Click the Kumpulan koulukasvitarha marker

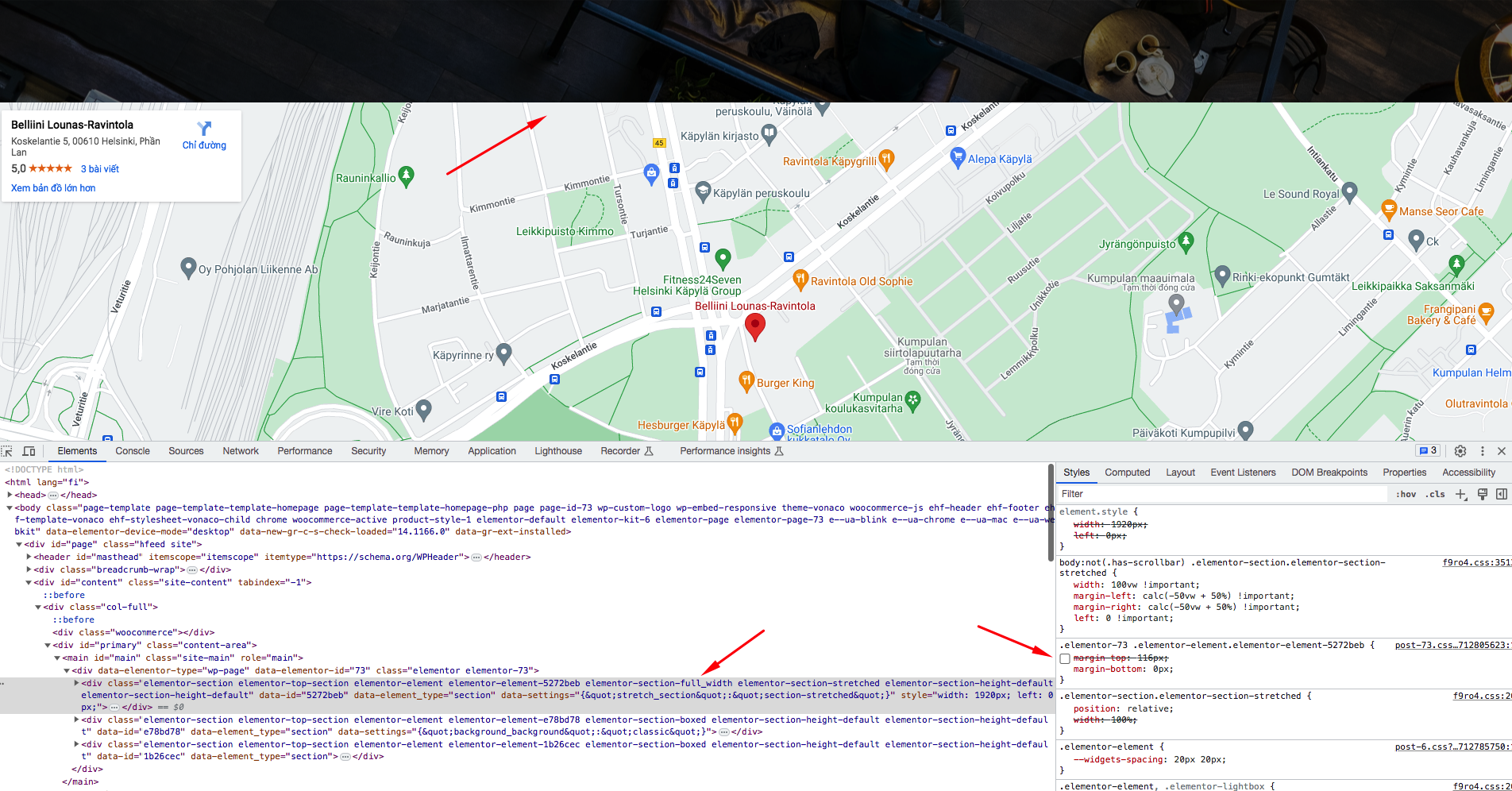(912, 402)
